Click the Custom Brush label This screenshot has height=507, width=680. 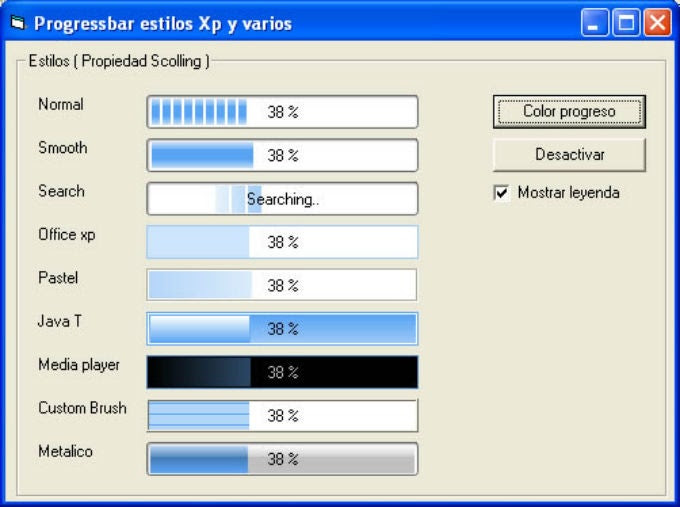[82, 408]
